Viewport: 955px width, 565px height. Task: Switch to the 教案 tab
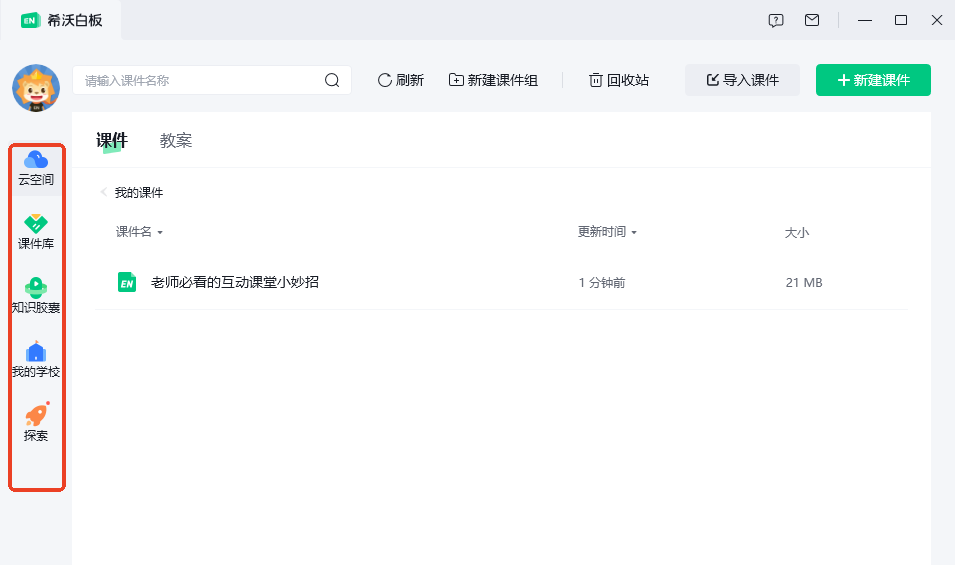pyautogui.click(x=176, y=141)
